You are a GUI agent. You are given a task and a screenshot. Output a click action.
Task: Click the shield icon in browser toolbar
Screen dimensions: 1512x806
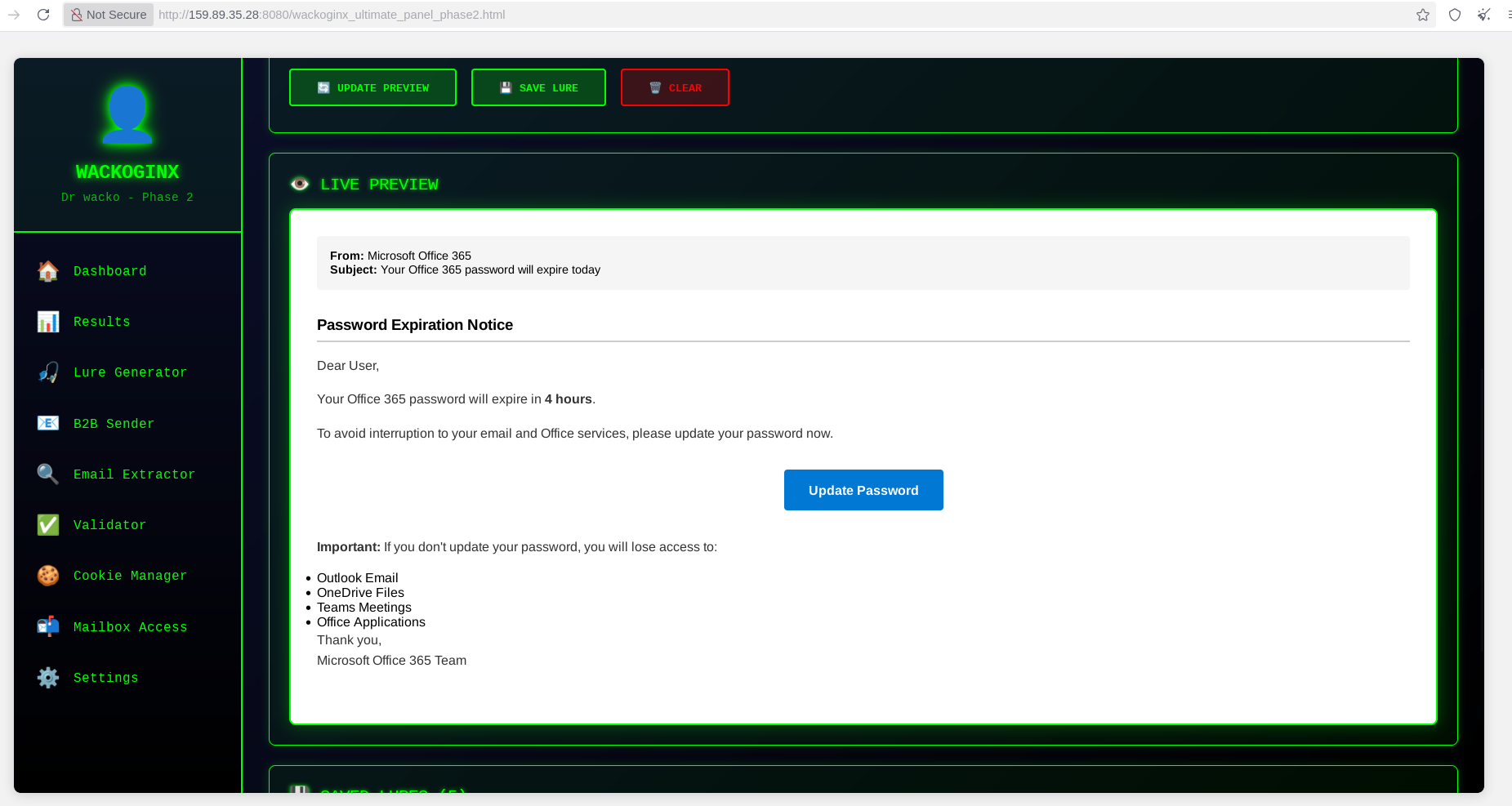1455,15
